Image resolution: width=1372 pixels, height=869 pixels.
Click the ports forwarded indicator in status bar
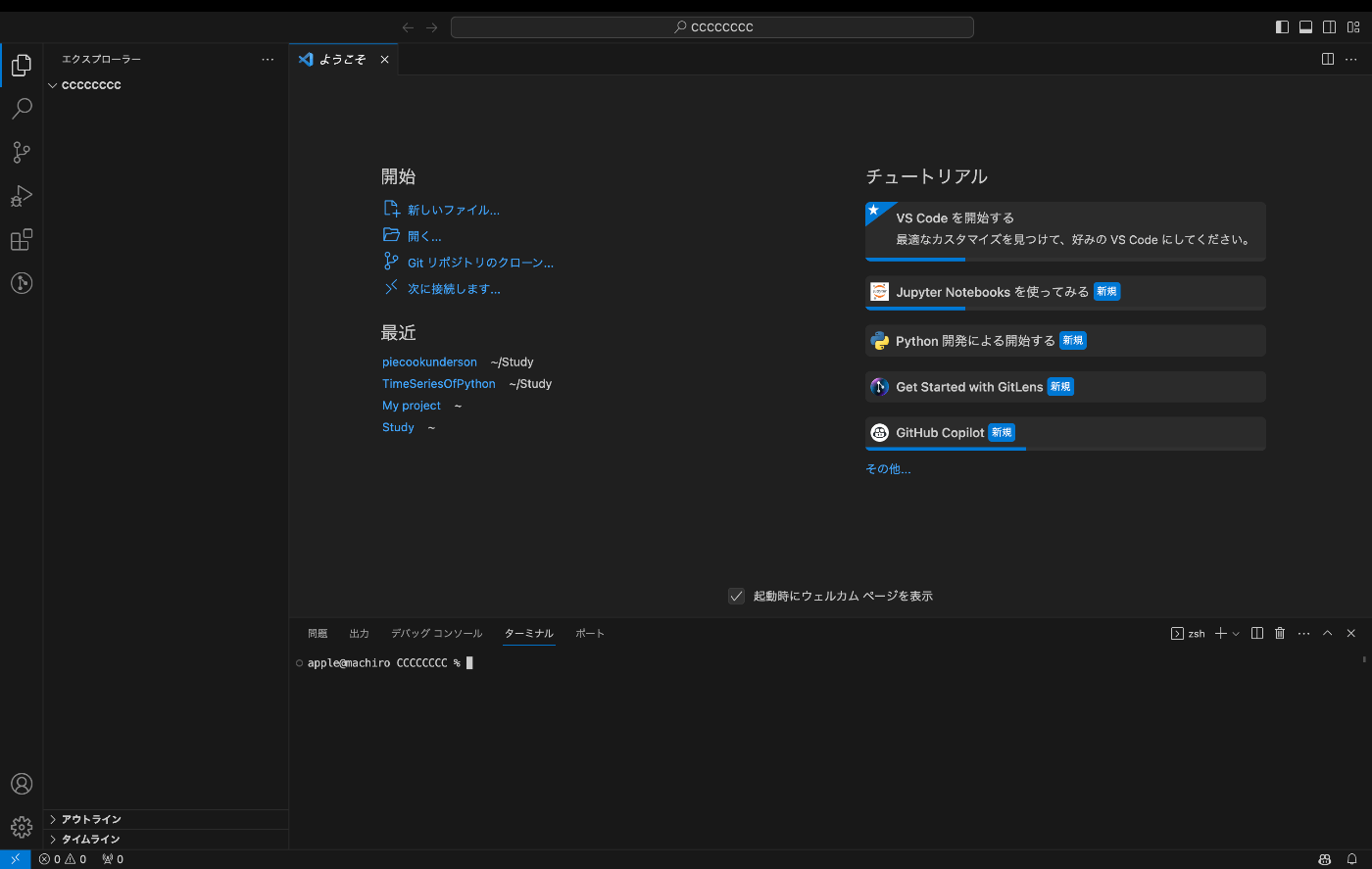coord(113,859)
